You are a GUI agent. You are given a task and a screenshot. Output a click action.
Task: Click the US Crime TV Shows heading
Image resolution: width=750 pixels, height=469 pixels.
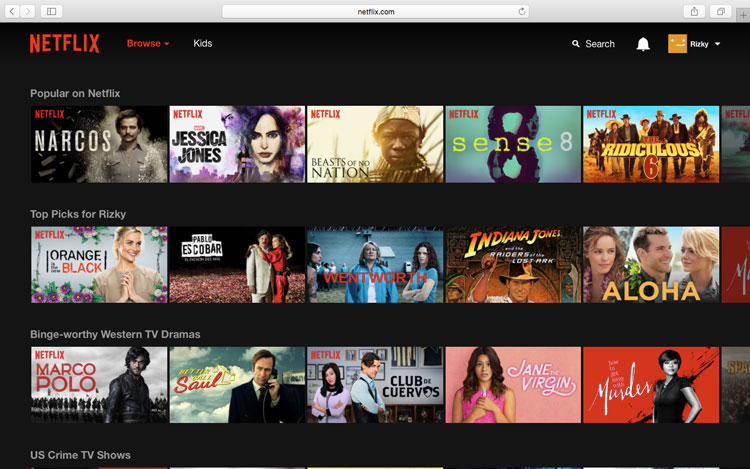(x=80, y=455)
